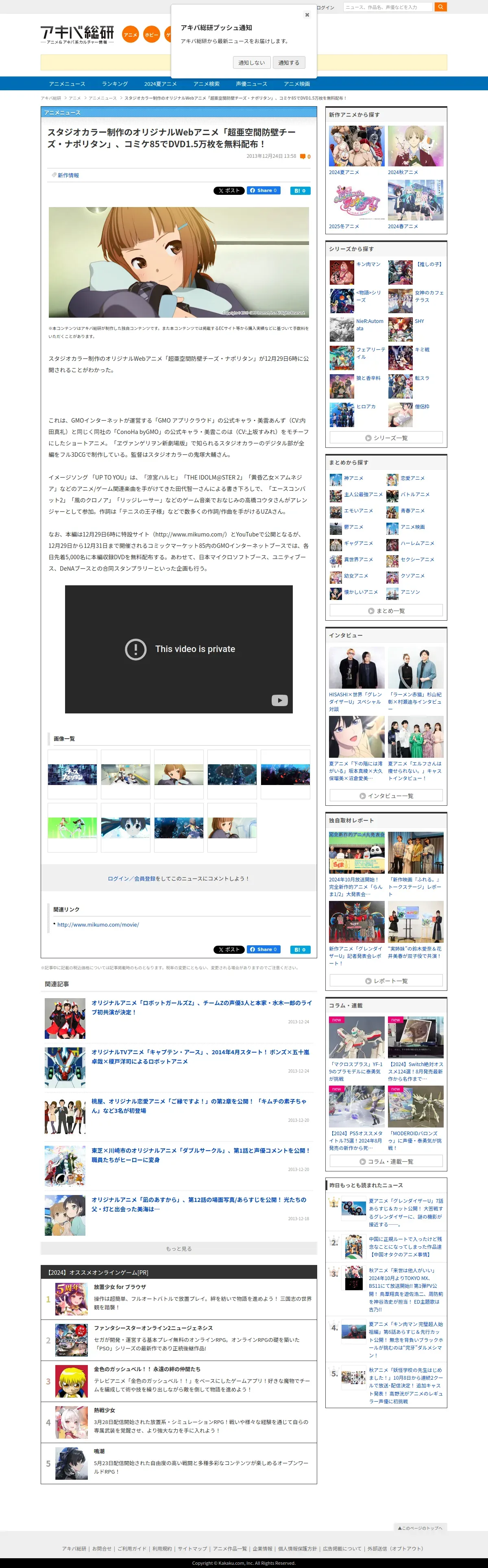Viewport: 488px width, 1568px height.
Task: Open the サイトマップ footer link
Action: coord(192,1548)
